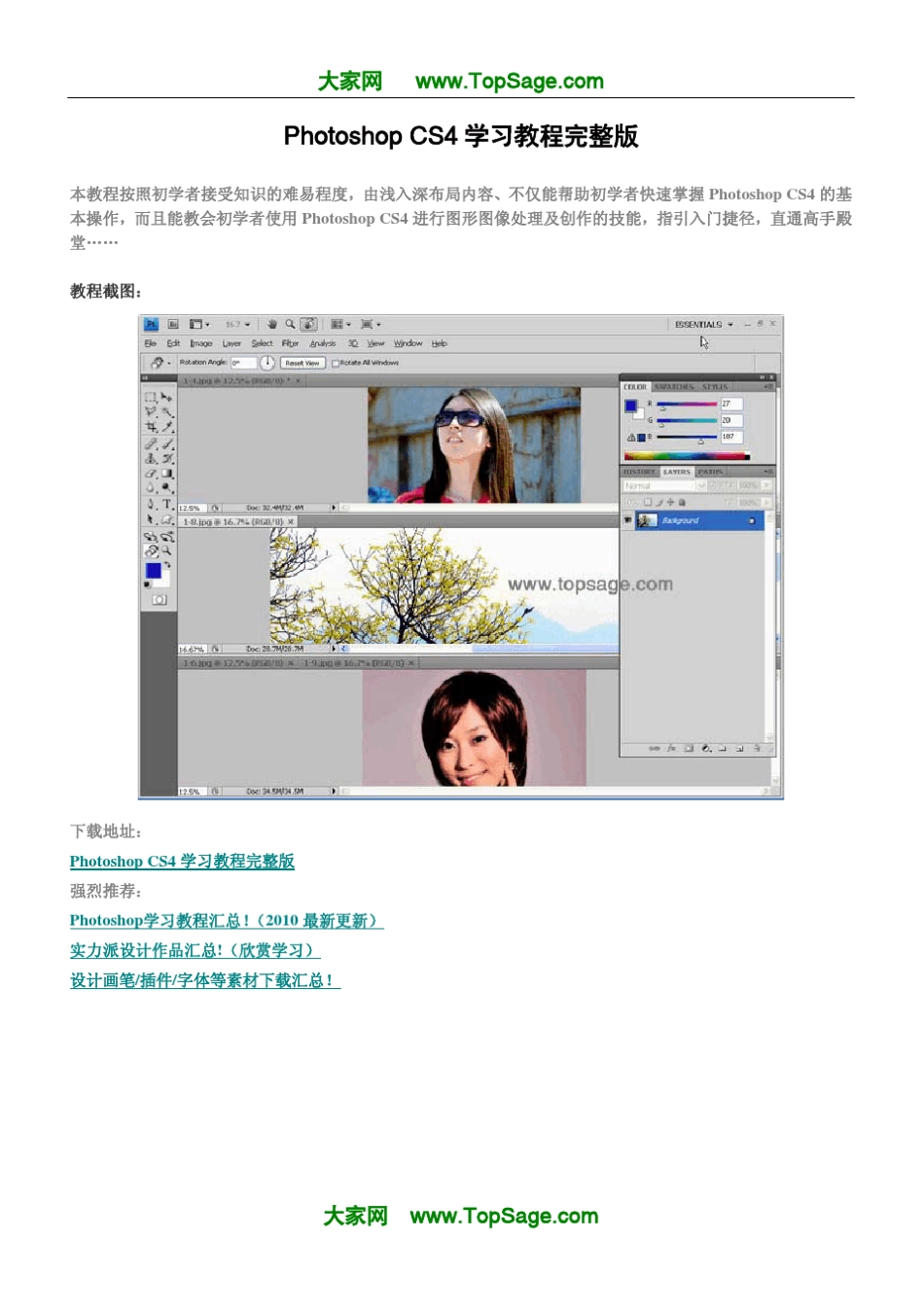Click the Ps application logo
Screen dimensions: 924x1308
[151, 324]
